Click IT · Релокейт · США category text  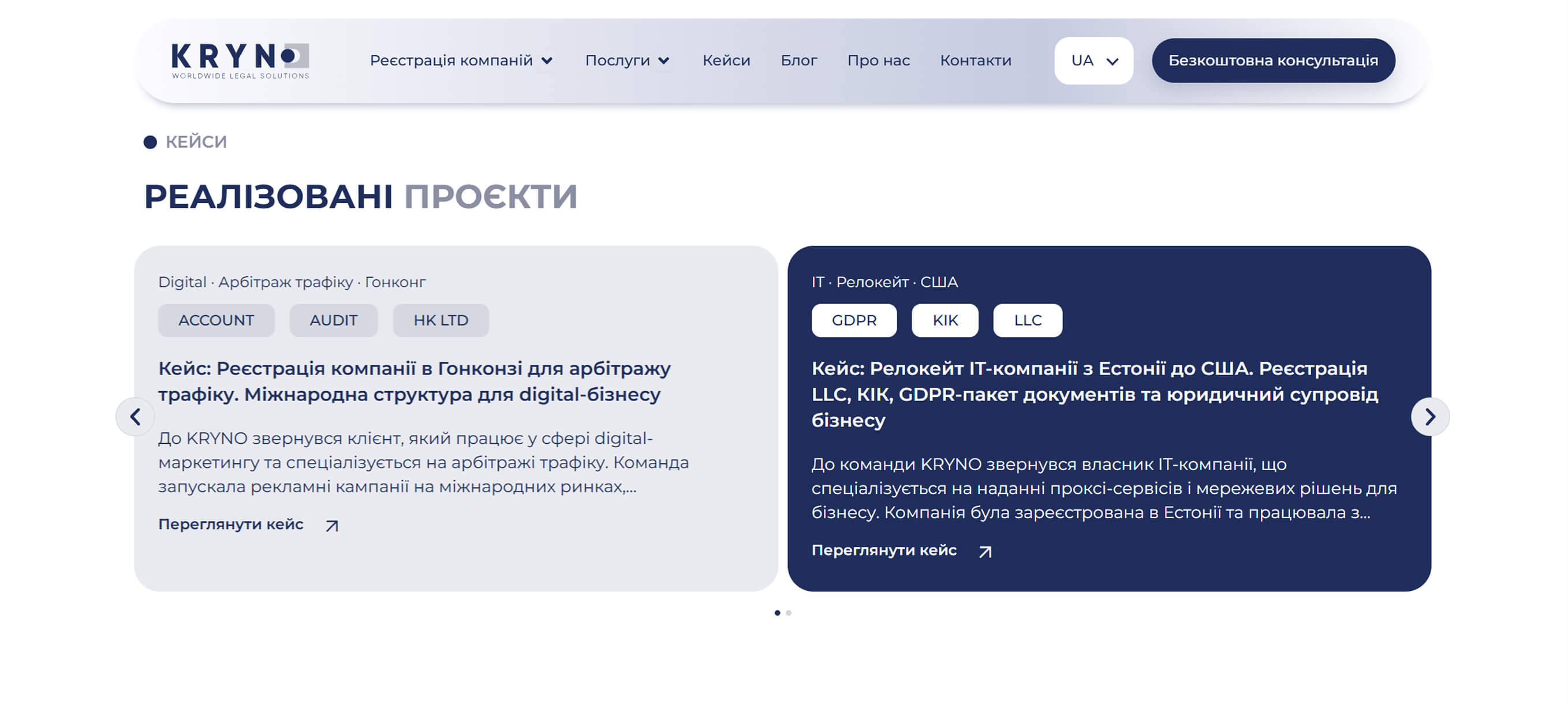884,282
